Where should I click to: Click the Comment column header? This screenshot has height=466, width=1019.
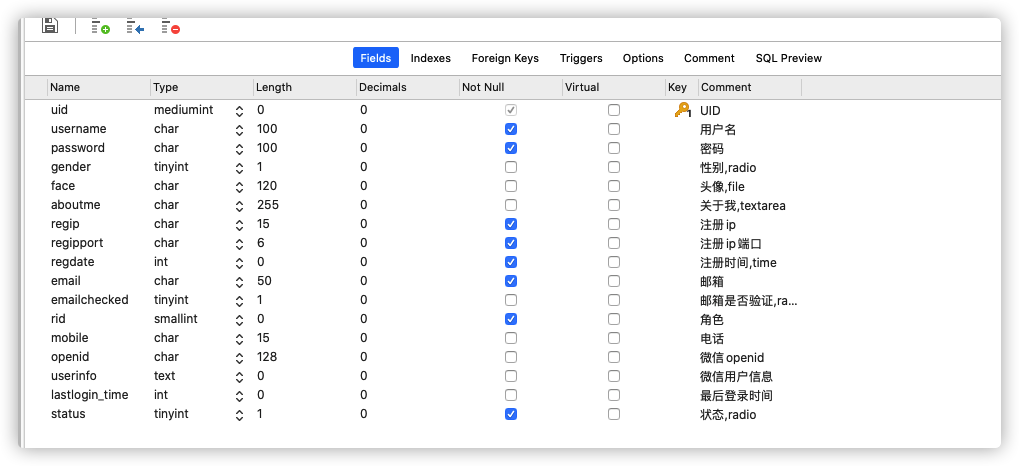pos(726,87)
